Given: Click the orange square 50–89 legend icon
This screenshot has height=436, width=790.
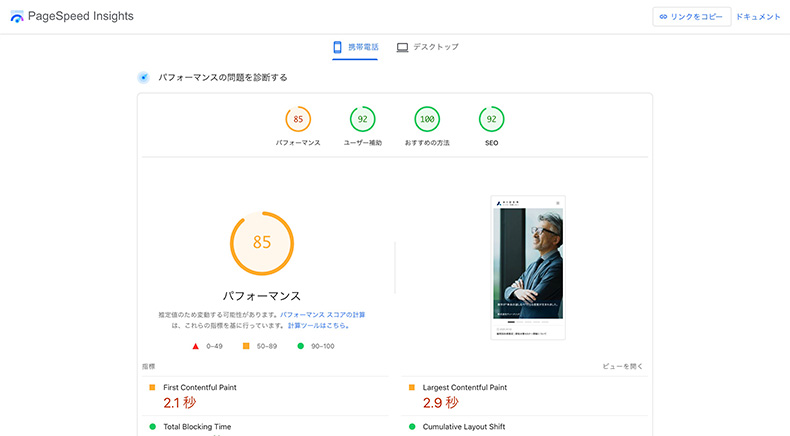Looking at the screenshot, I should click(x=246, y=346).
